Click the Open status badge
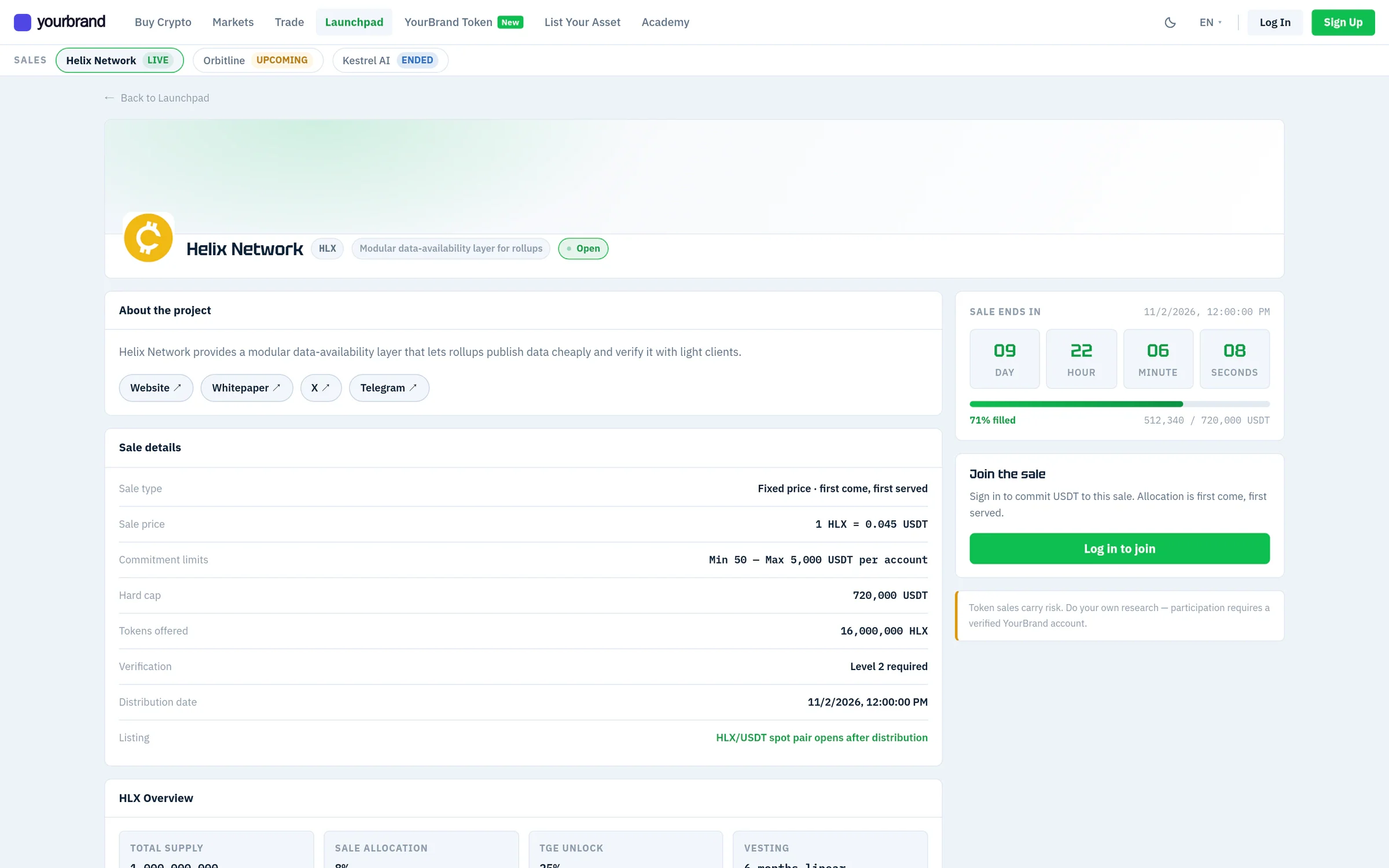 pos(583,248)
